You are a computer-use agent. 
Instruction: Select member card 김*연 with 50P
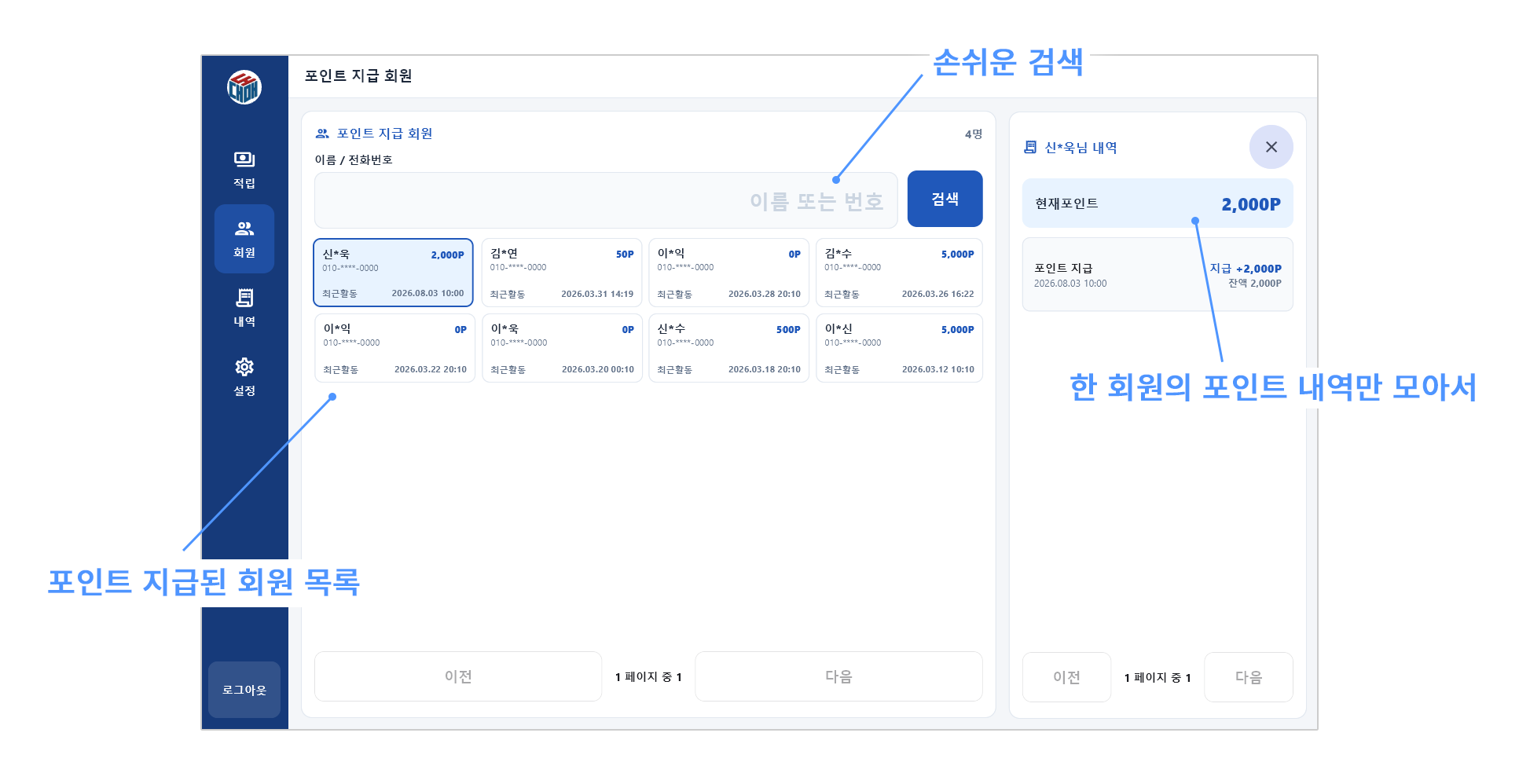point(562,273)
